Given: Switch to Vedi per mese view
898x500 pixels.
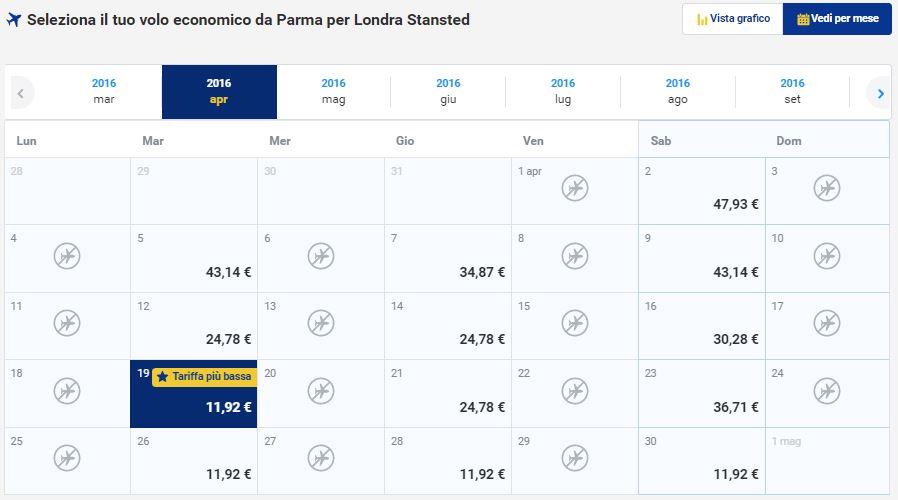Looking at the screenshot, I should [837, 19].
